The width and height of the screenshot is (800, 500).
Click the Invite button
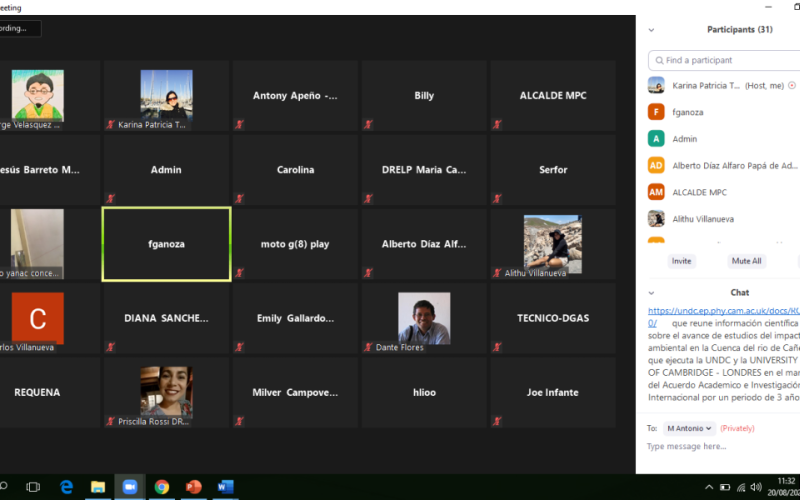(x=681, y=261)
